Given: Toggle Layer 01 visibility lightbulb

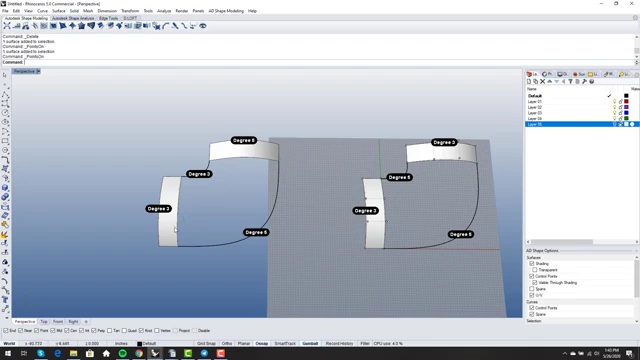Looking at the screenshot, I should [614, 102].
